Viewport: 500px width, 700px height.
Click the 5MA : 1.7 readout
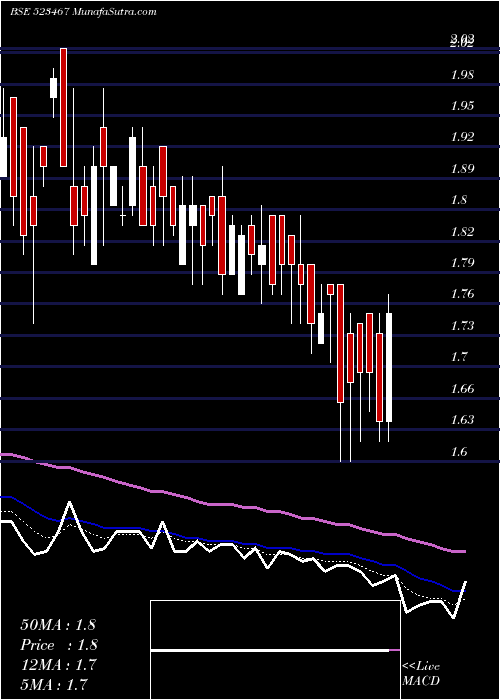click(x=54, y=684)
